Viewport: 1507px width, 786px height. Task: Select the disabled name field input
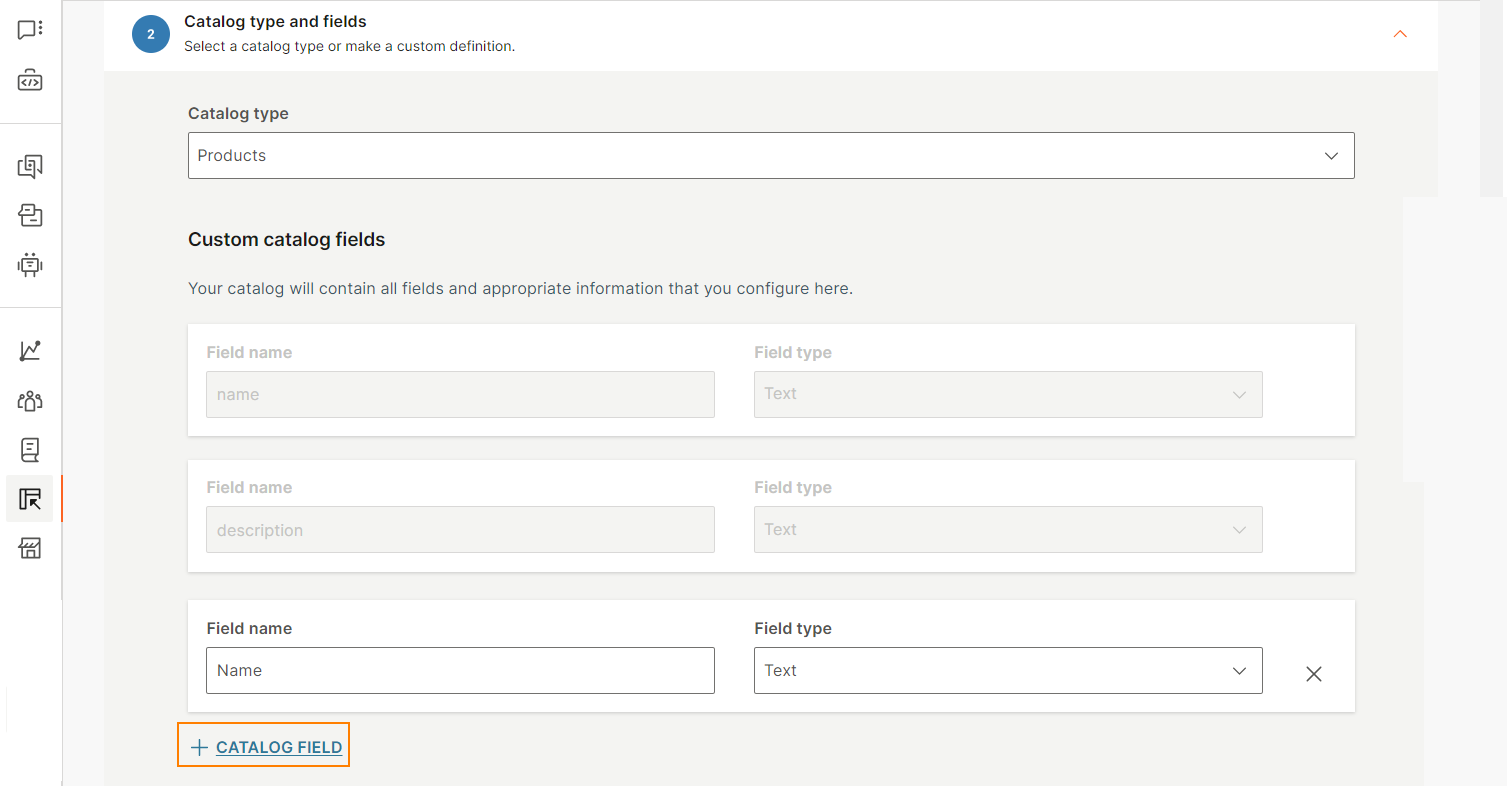point(459,394)
